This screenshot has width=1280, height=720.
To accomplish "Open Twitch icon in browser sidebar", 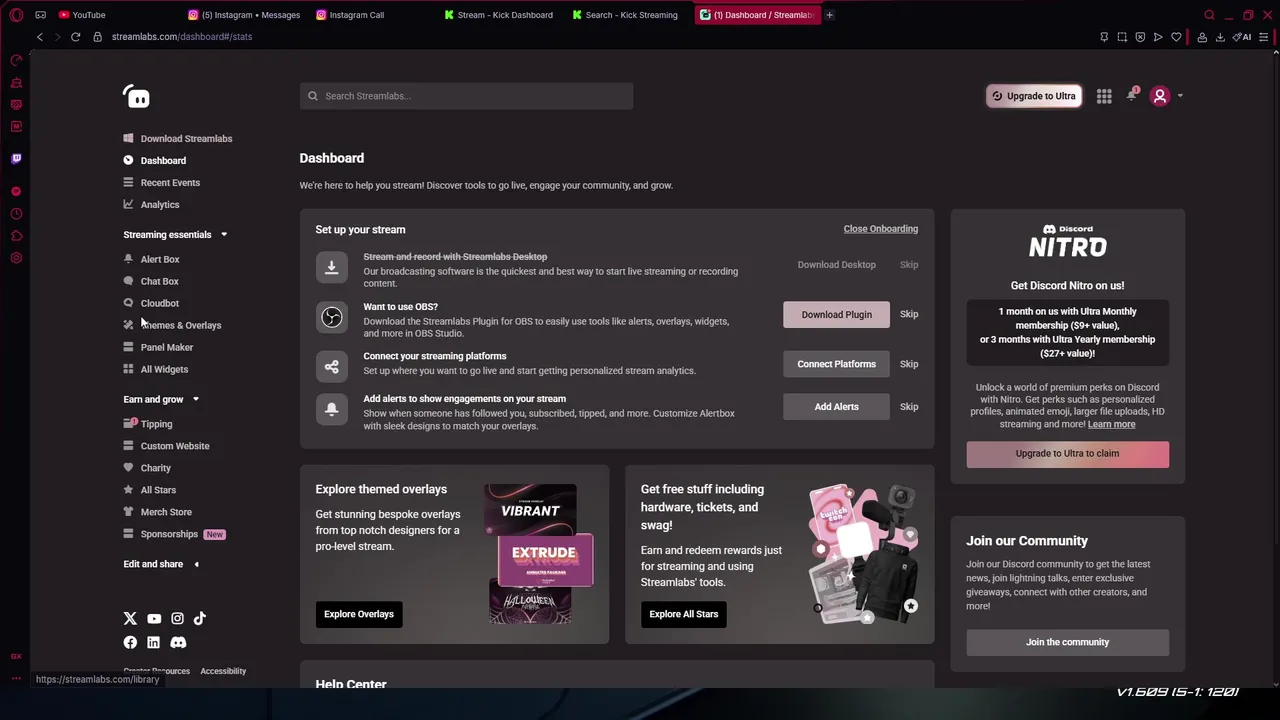I will (16, 158).
